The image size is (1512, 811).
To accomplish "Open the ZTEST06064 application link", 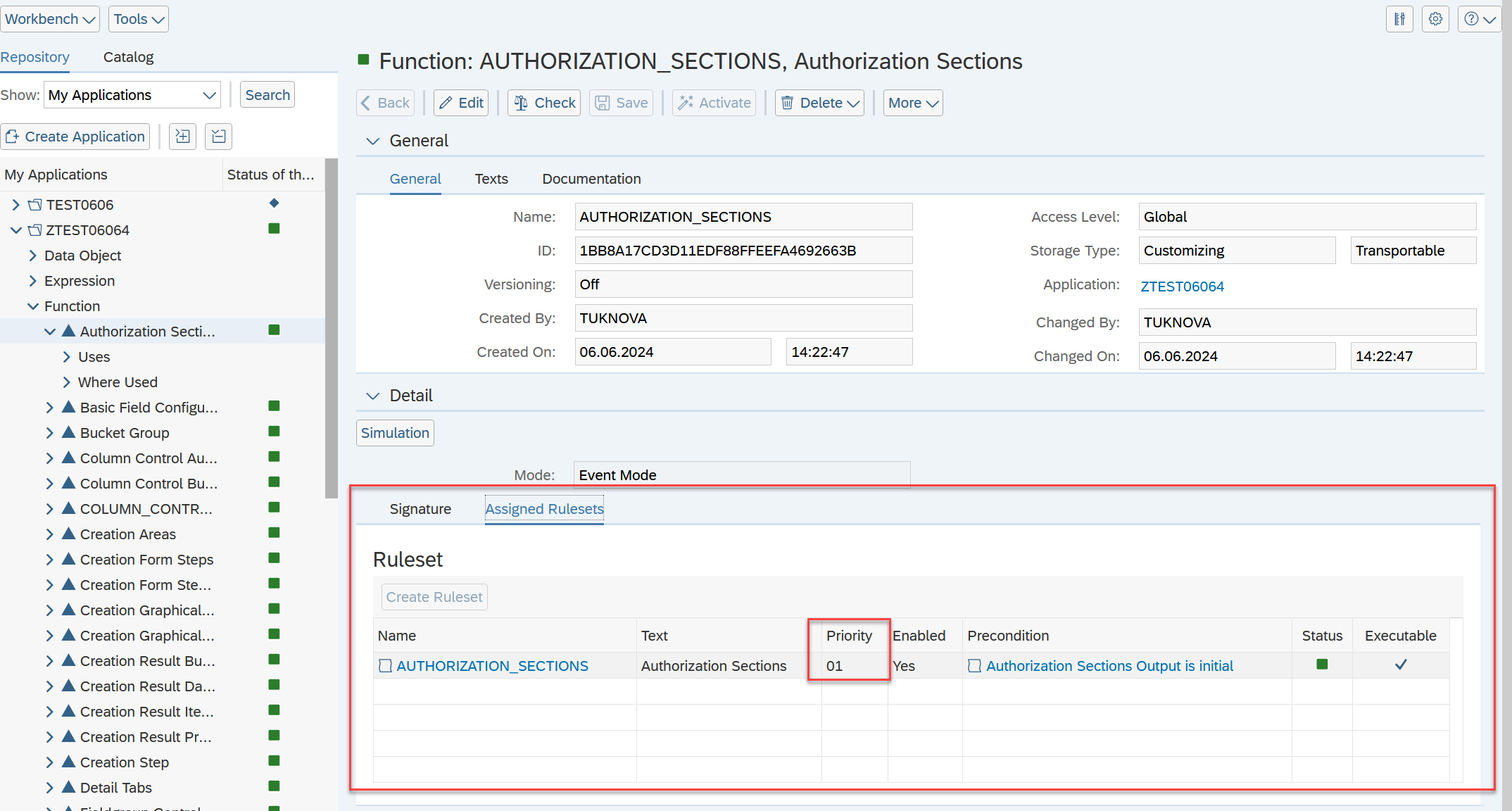I will coord(1182,287).
